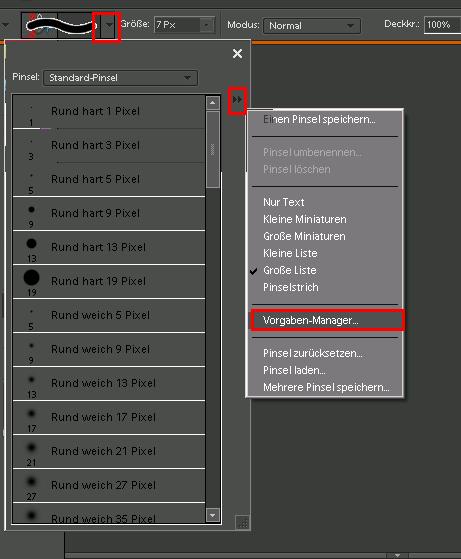
Task: Click brush list scroll-down arrow
Action: coord(213,515)
